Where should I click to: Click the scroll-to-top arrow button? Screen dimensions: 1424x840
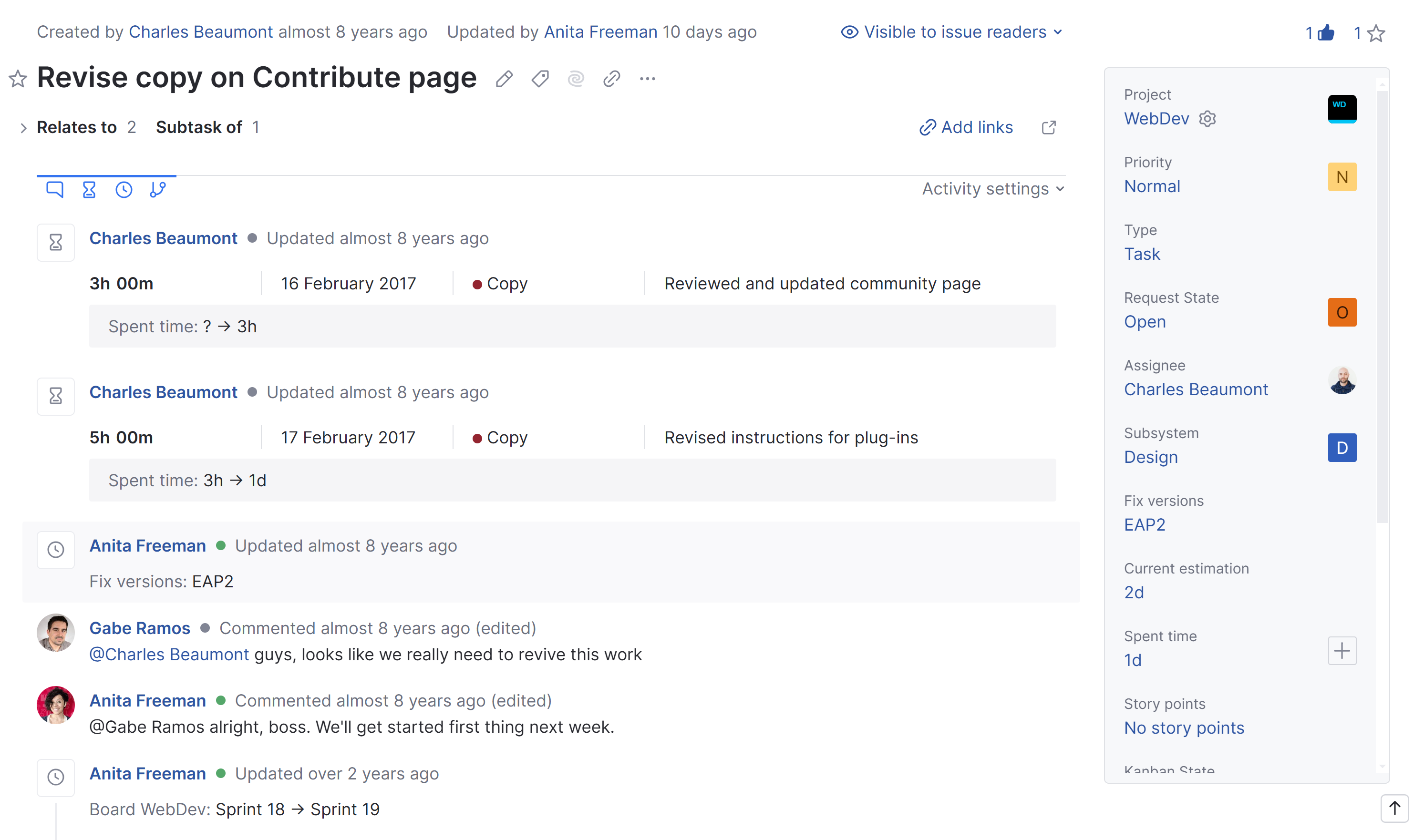click(1394, 809)
